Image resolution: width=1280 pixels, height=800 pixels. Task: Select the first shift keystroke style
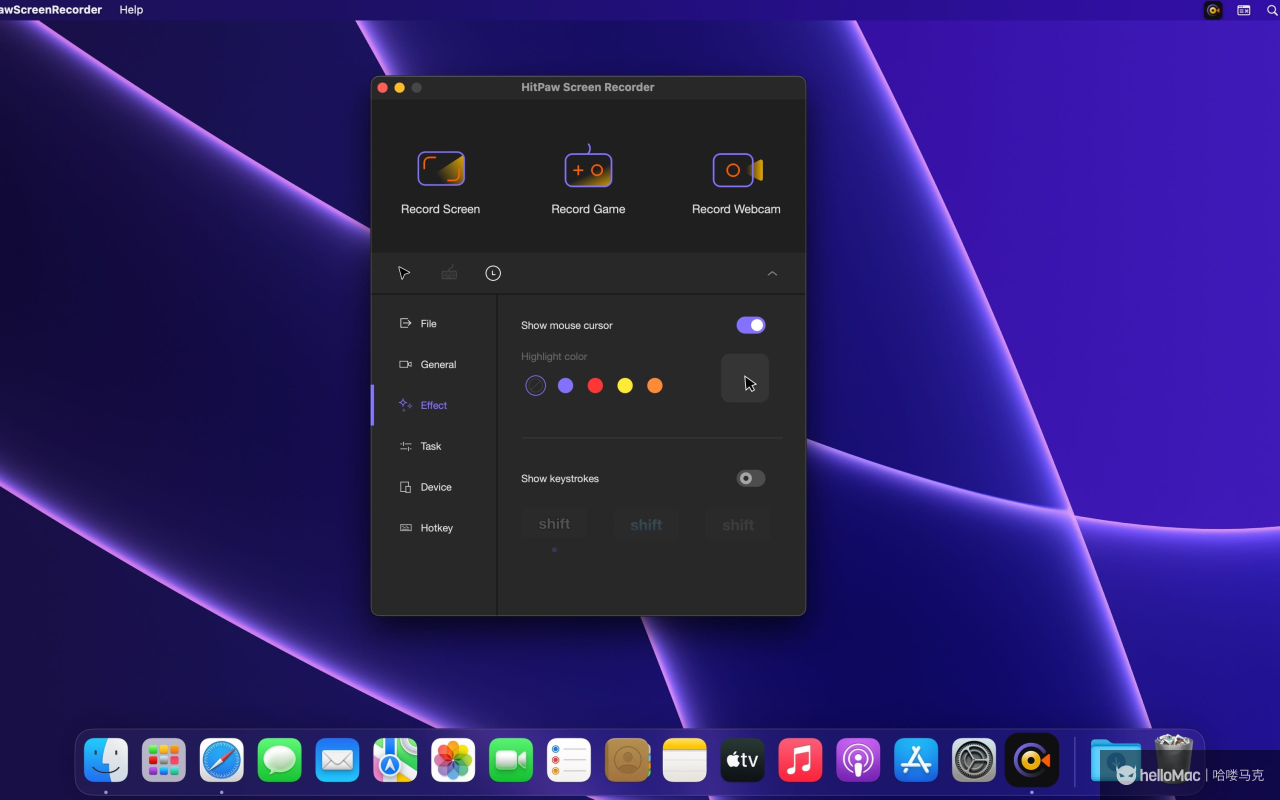point(554,524)
